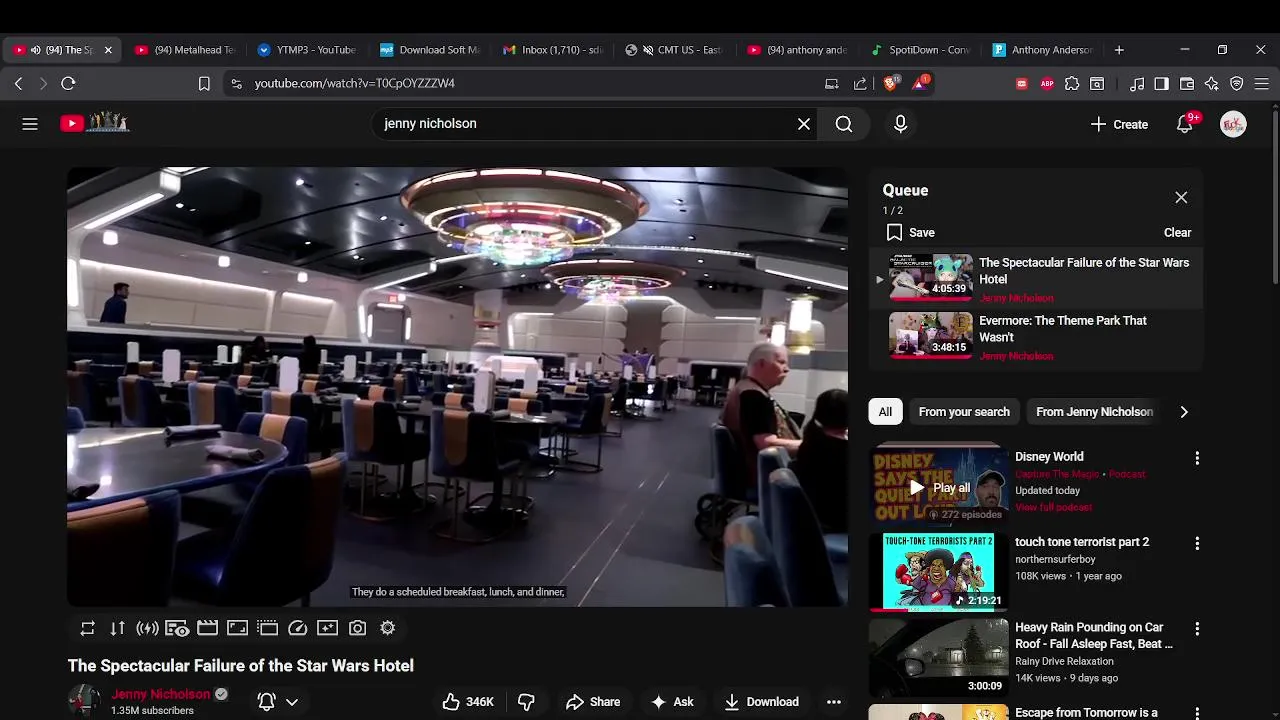Select the From Jenny Nicholson chip
Image resolution: width=1280 pixels, height=720 pixels.
(x=1094, y=412)
